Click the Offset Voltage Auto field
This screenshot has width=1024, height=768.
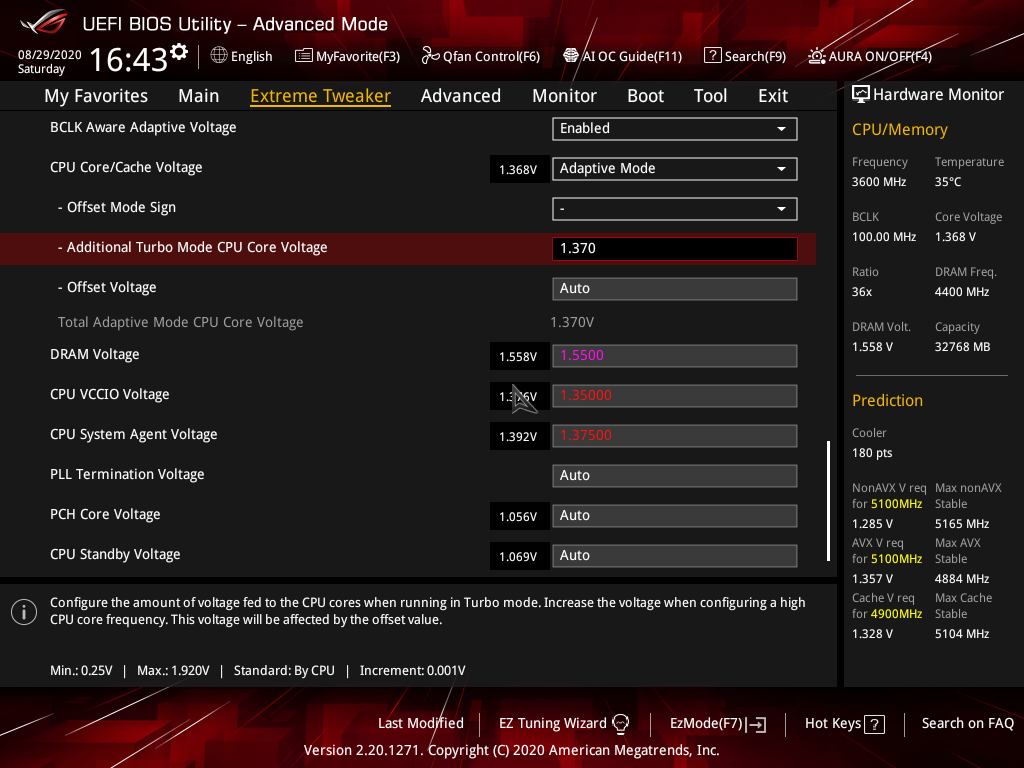pos(675,289)
